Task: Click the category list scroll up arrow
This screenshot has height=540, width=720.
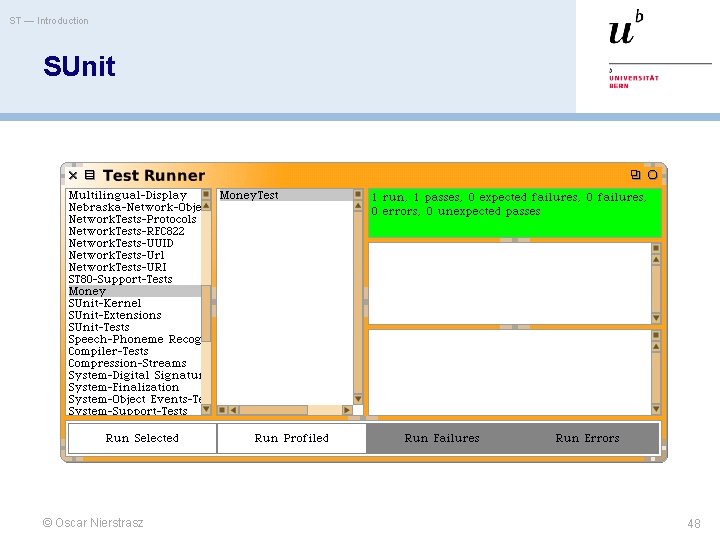Action: point(206,206)
